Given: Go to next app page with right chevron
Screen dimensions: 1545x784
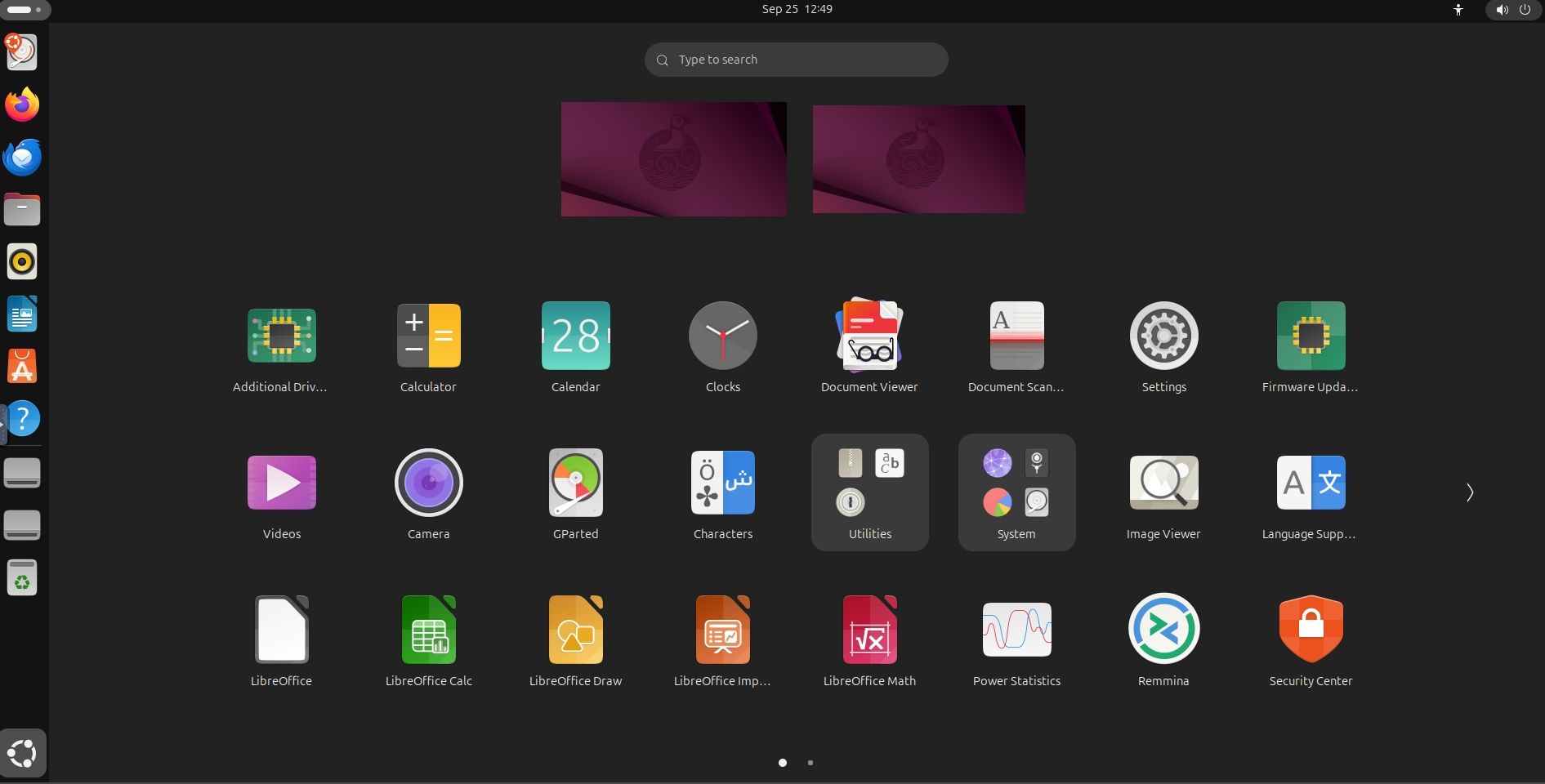Looking at the screenshot, I should pos(1470,492).
